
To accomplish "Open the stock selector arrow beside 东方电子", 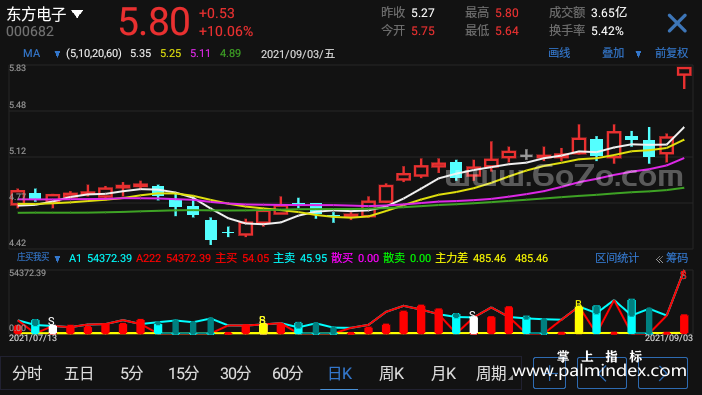I will (77, 14).
